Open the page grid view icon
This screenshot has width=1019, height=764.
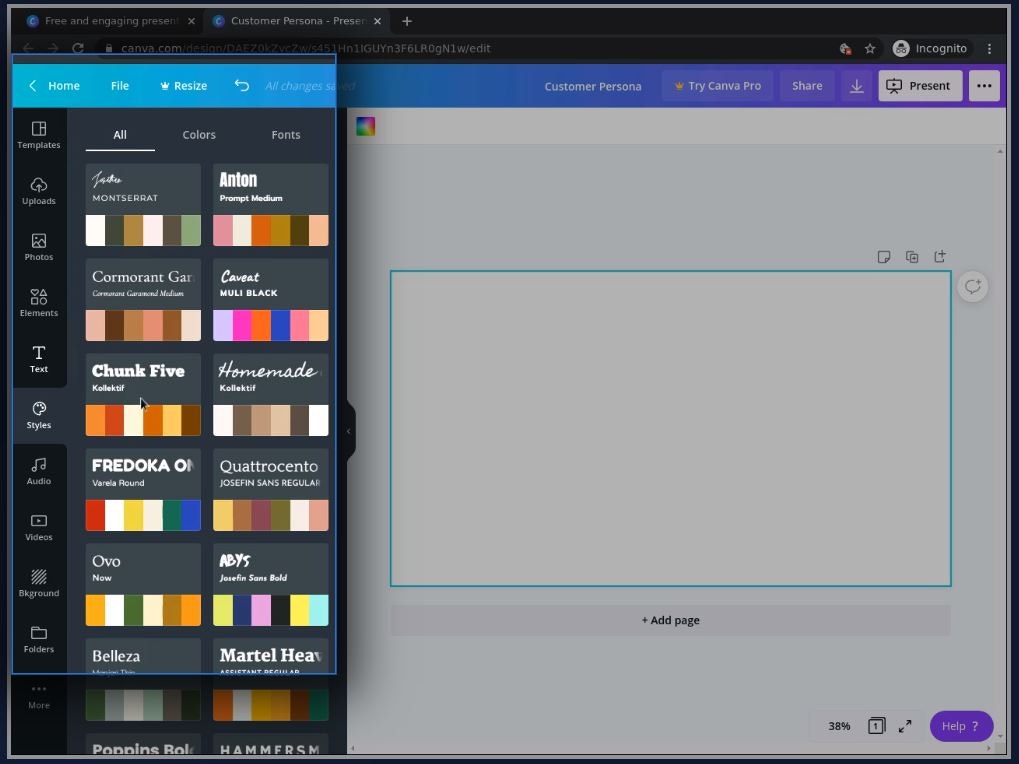(x=876, y=726)
